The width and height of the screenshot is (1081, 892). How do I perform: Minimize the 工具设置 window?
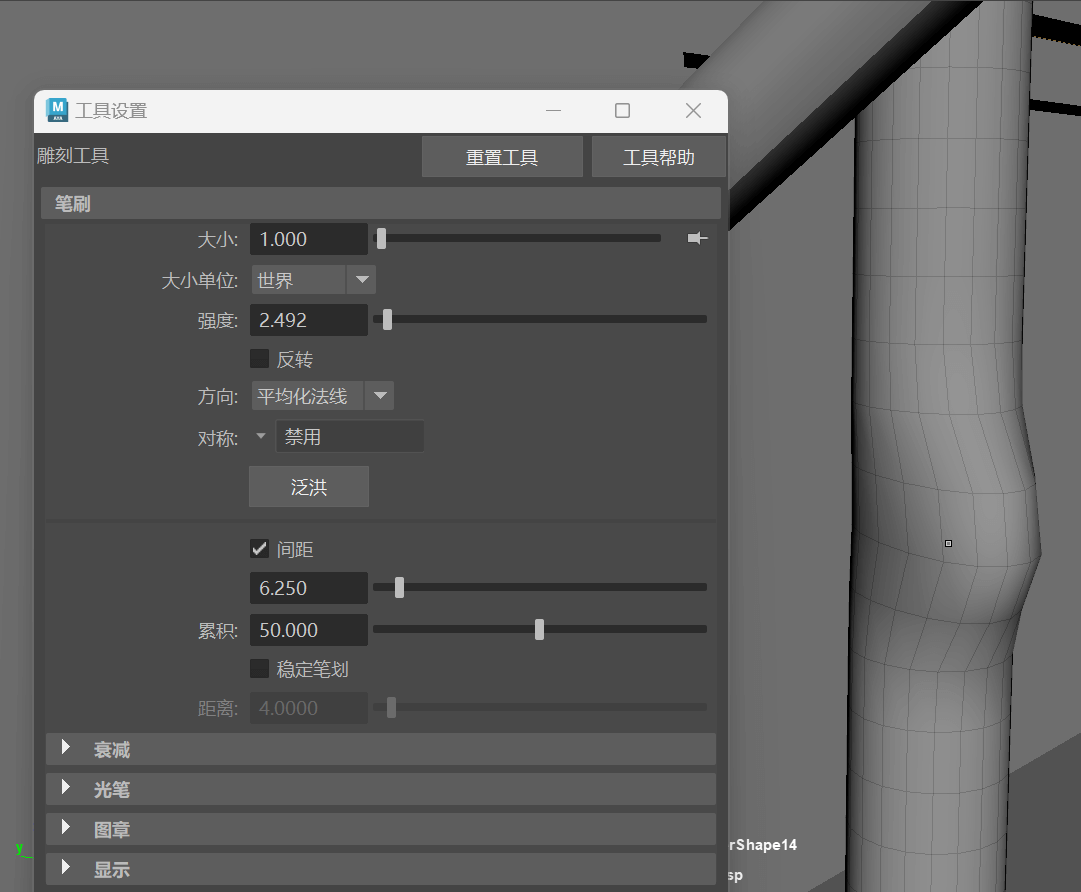pos(553,110)
